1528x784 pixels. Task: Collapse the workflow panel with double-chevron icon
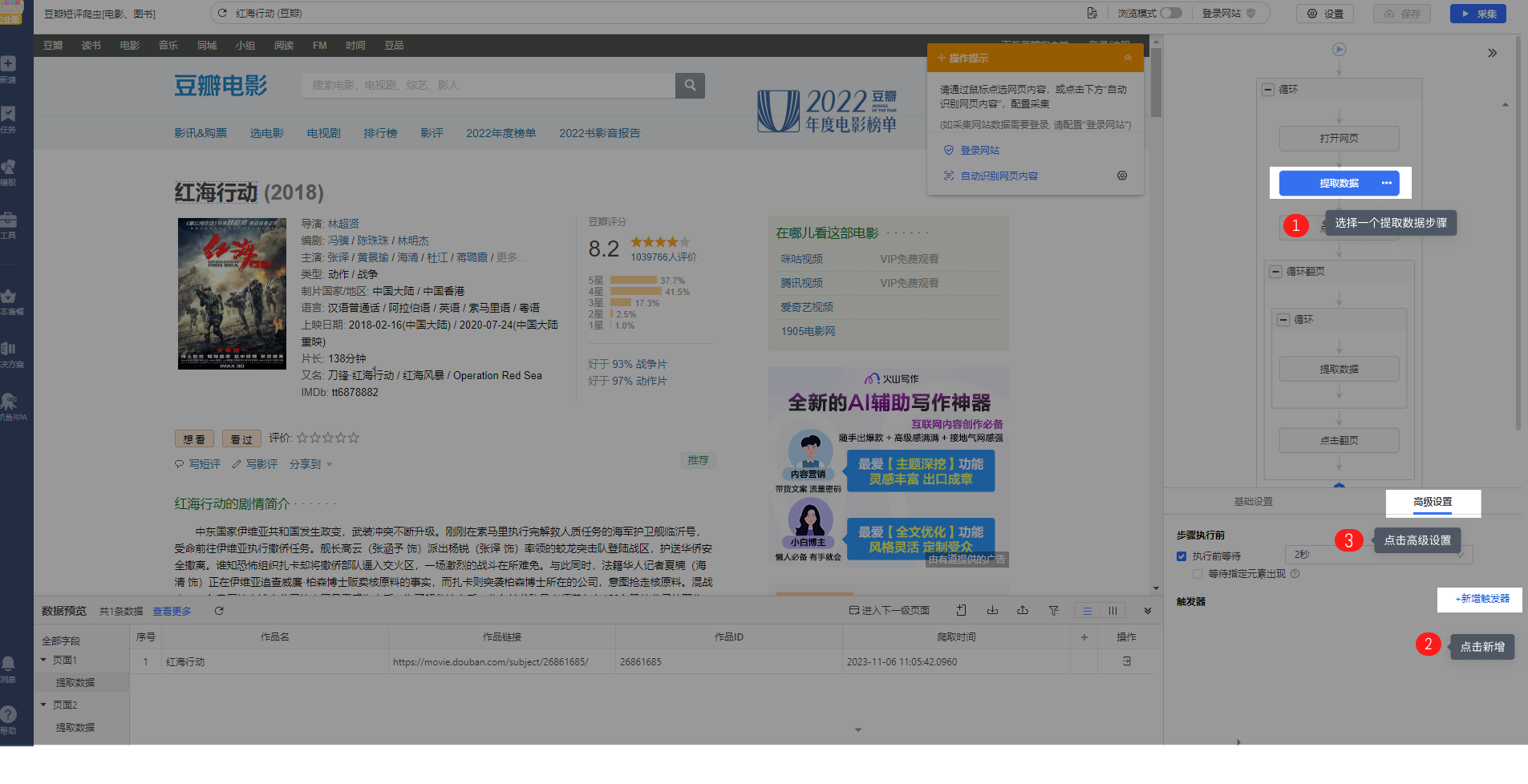pyautogui.click(x=1492, y=53)
